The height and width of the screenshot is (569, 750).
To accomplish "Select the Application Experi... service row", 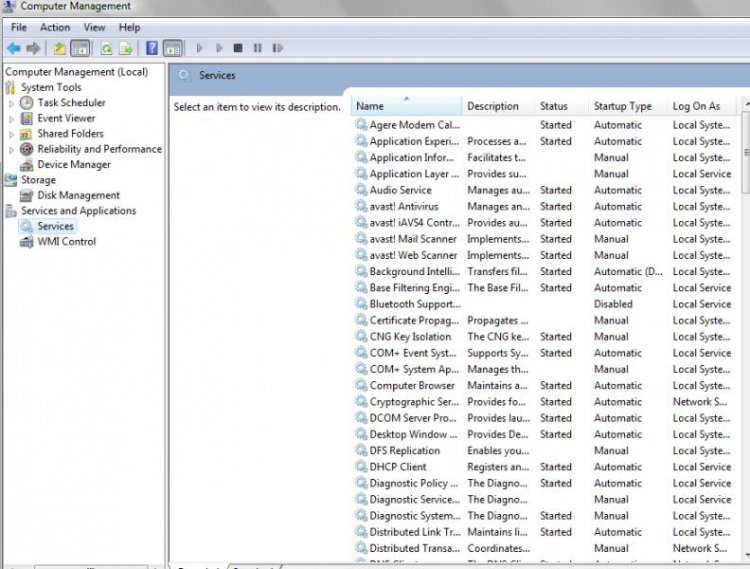I will pos(544,141).
